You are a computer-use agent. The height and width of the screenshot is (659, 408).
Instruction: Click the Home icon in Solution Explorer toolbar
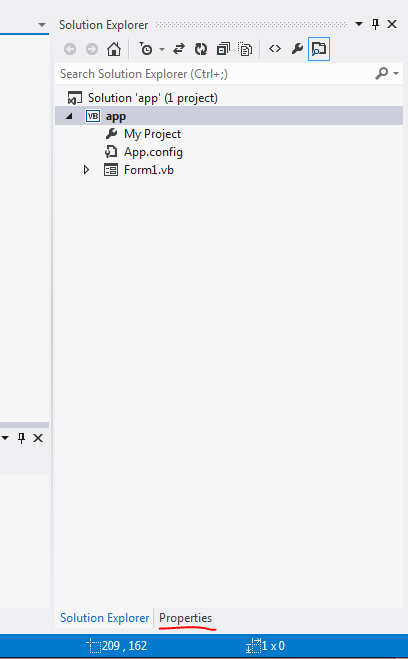[x=113, y=49]
